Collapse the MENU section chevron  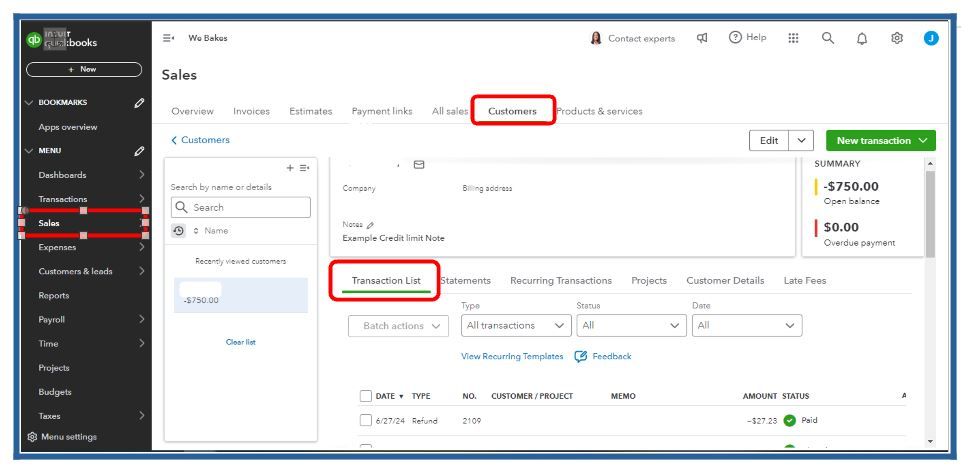coord(29,151)
